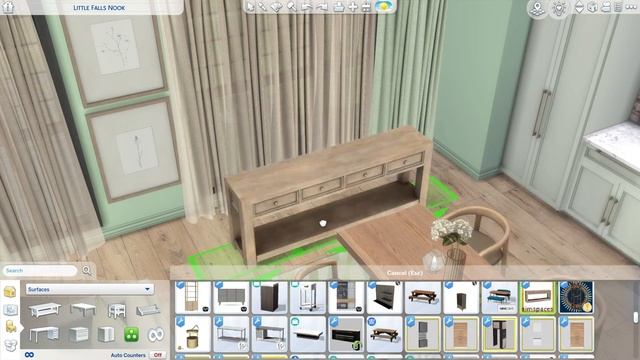Undo the last build action
This screenshot has height=360, width=640.
(307, 7)
